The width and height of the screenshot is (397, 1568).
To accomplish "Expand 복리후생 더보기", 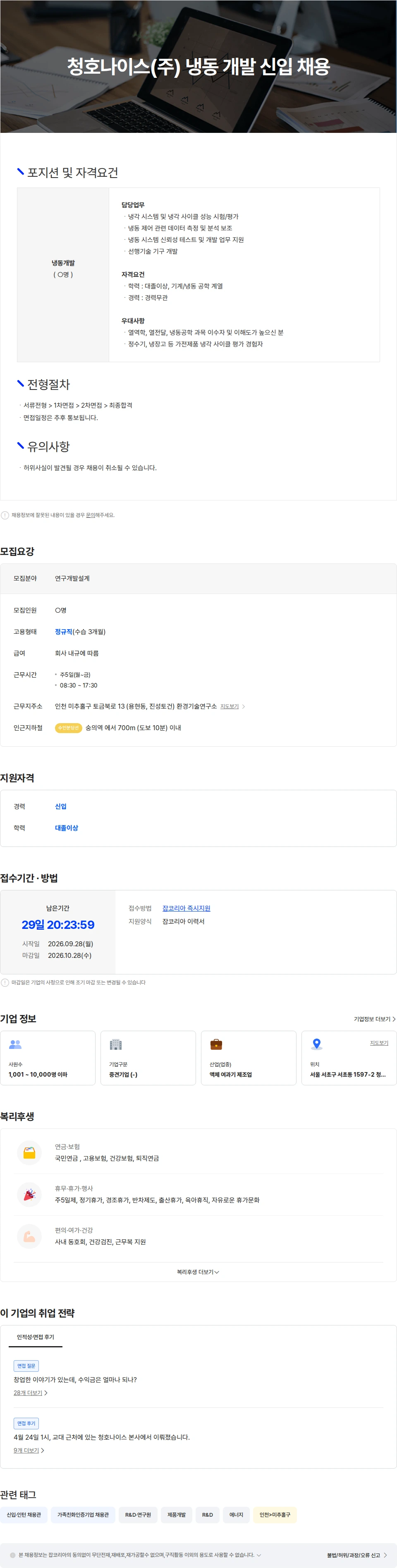I will (198, 1272).
